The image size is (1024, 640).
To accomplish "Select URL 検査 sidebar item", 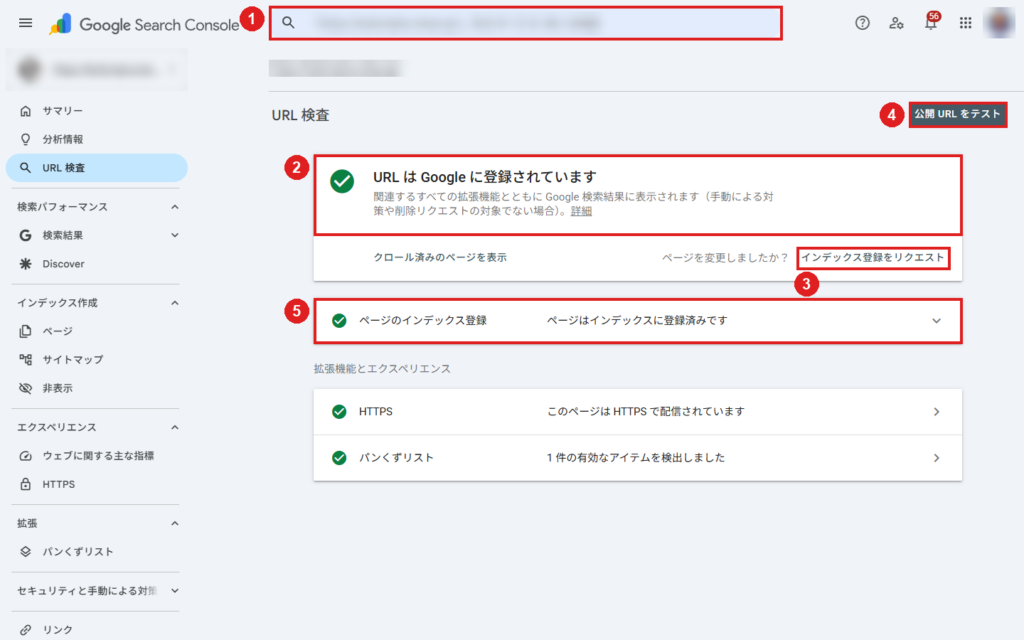I will [x=97, y=168].
